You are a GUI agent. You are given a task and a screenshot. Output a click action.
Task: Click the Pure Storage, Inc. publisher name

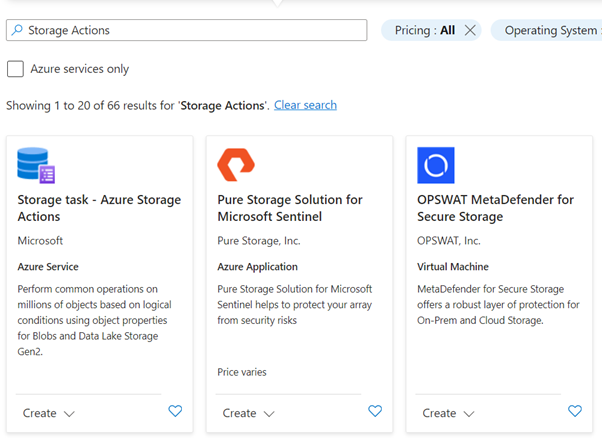click(x=259, y=241)
